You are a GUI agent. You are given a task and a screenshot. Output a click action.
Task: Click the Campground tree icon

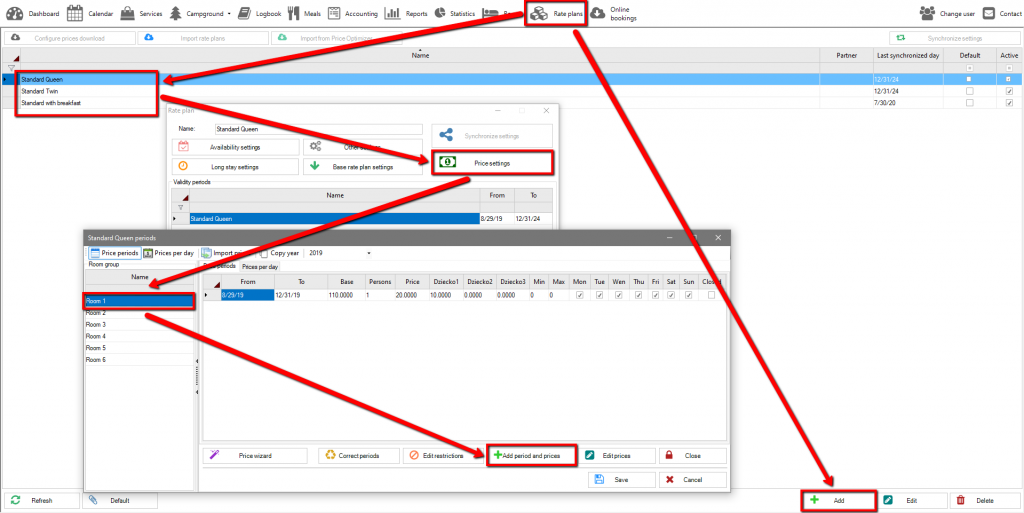tap(176, 13)
